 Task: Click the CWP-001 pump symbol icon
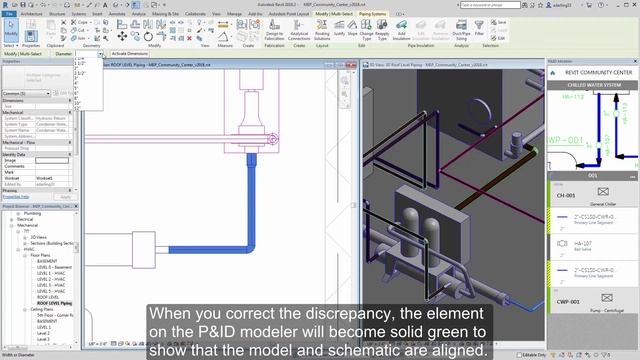607,297
